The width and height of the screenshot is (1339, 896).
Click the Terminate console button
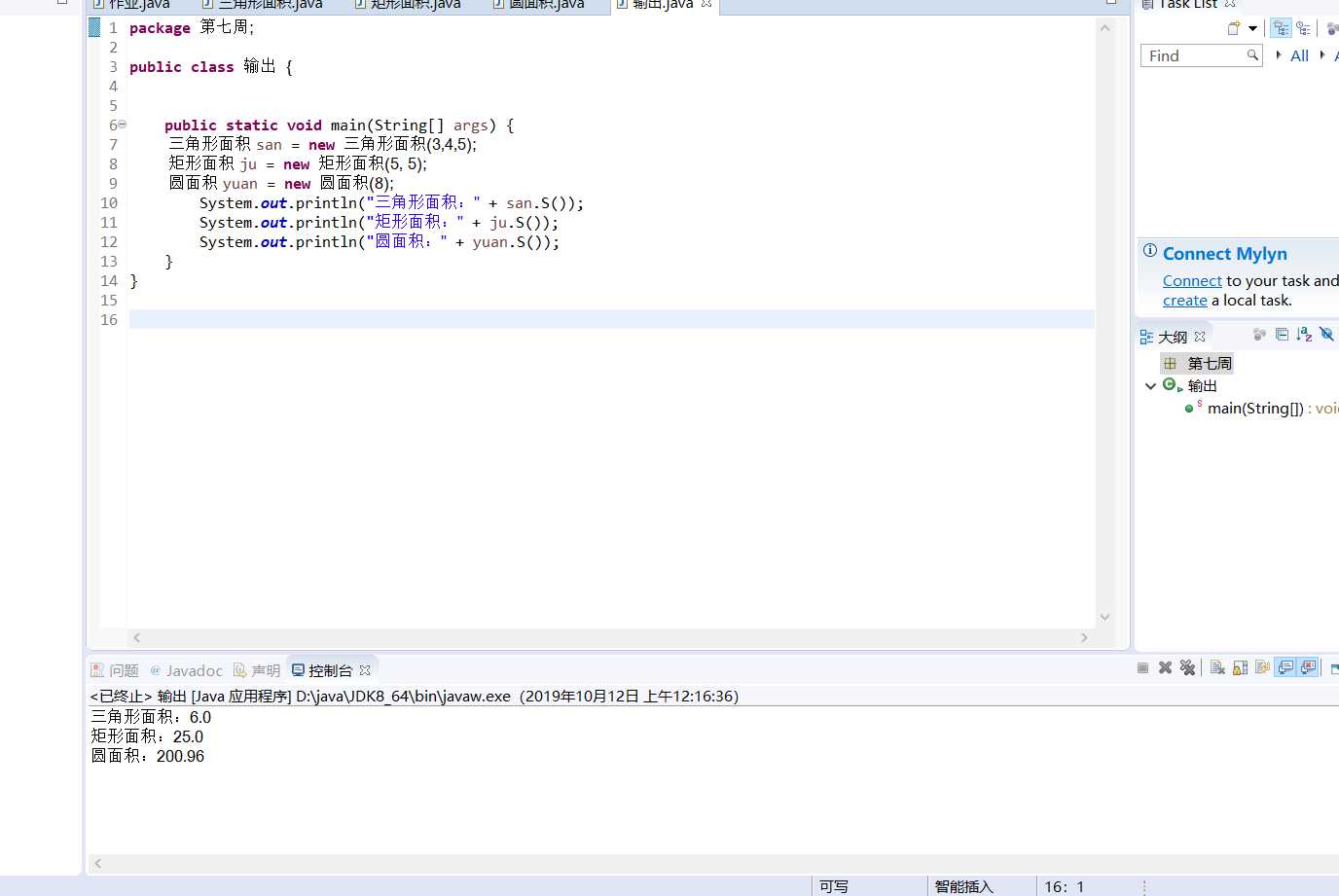point(1142,667)
